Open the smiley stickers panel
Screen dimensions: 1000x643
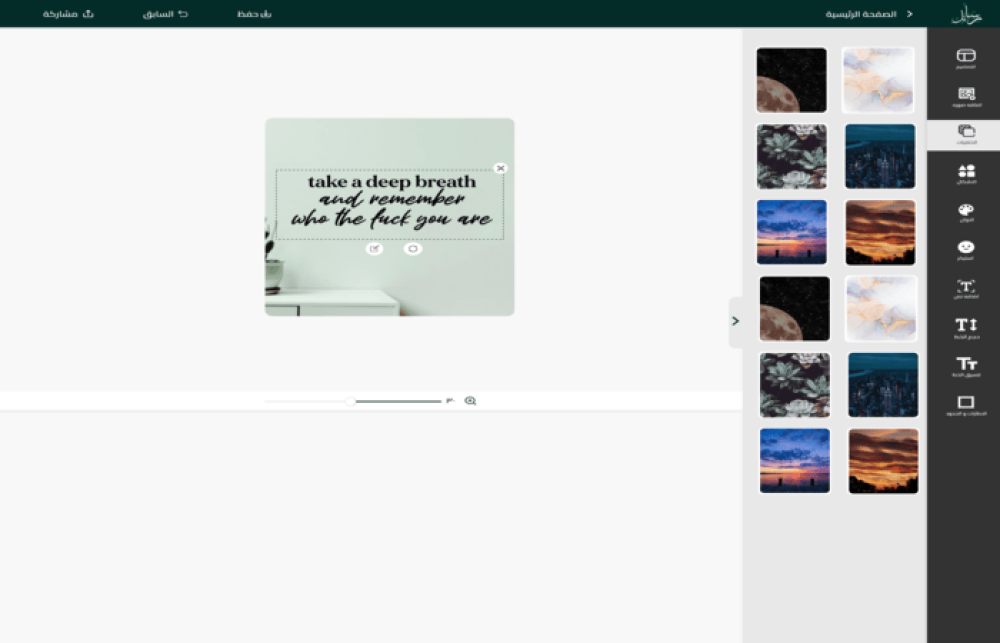pos(965,248)
